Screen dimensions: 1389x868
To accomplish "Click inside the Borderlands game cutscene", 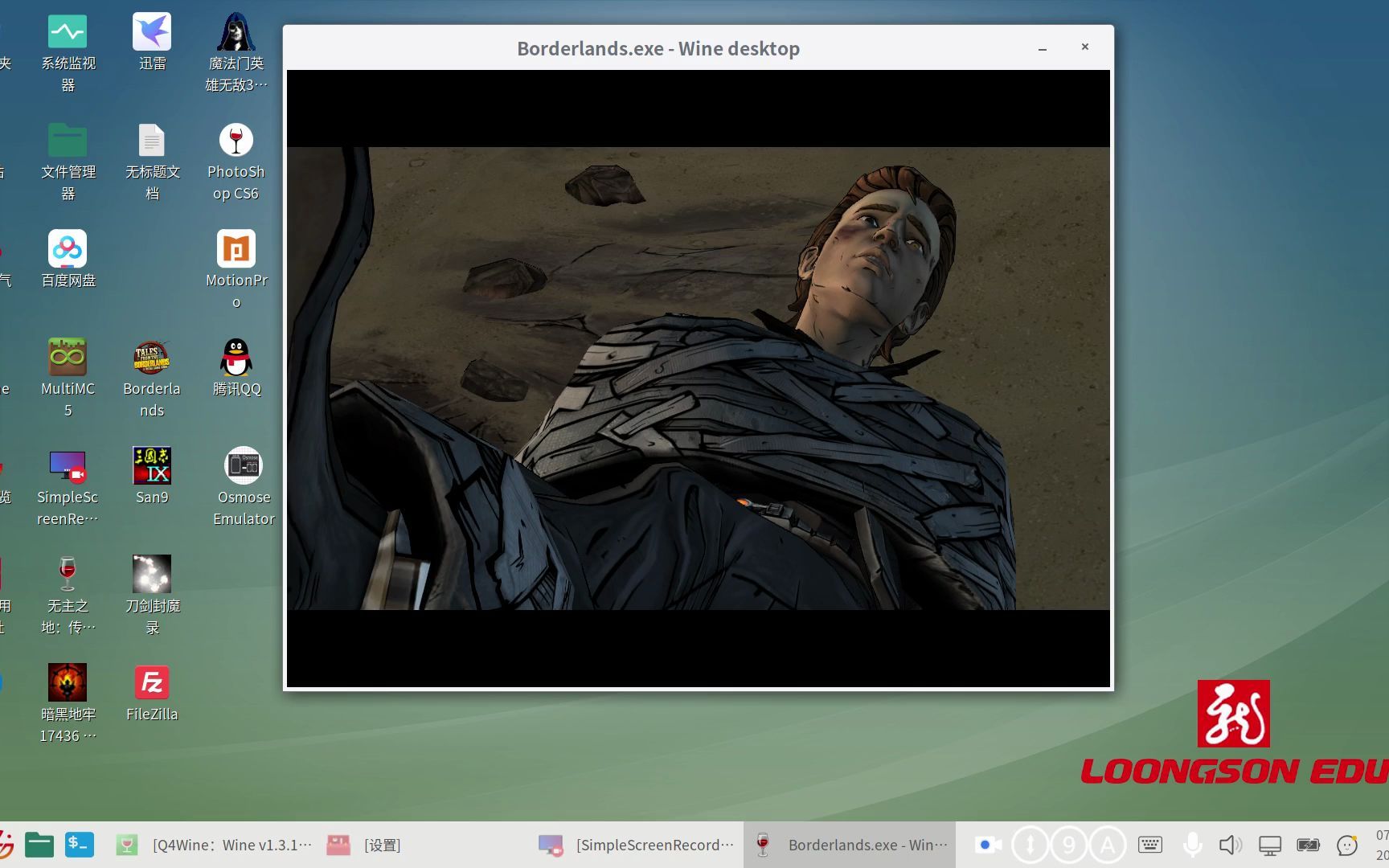I will (x=699, y=378).
